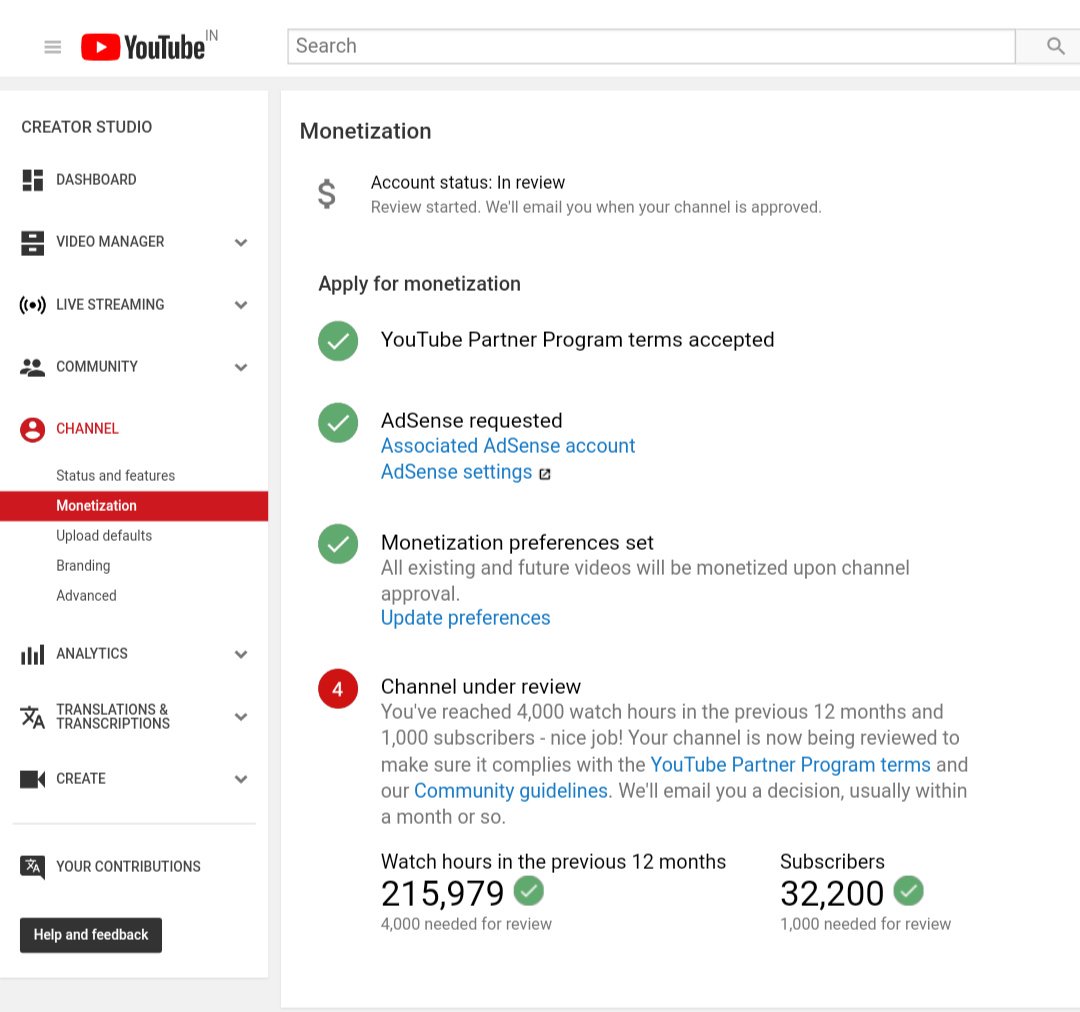Focus the Search input field
Image resolution: width=1080 pixels, height=1012 pixels.
651,46
